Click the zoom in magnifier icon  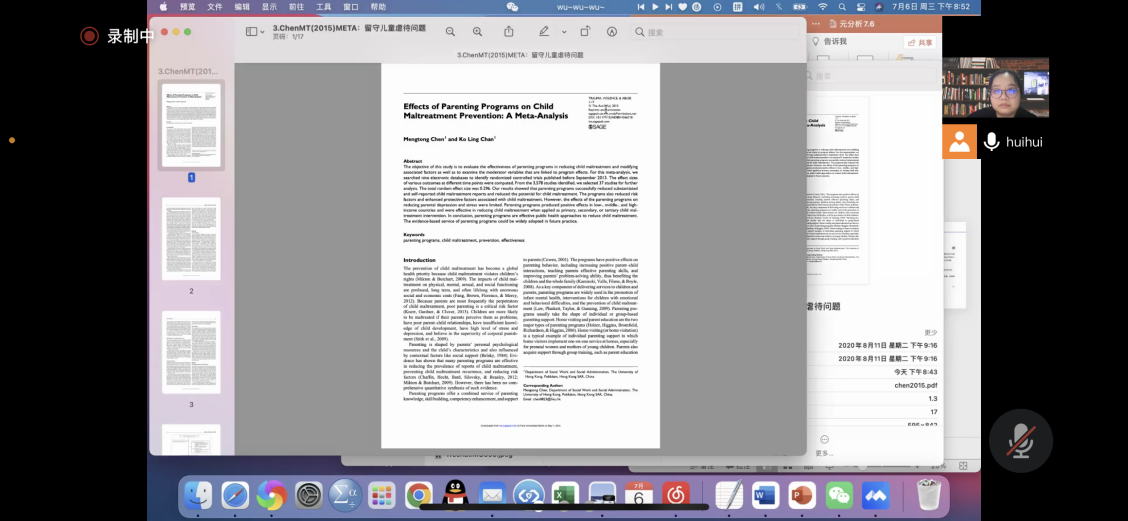pos(477,32)
